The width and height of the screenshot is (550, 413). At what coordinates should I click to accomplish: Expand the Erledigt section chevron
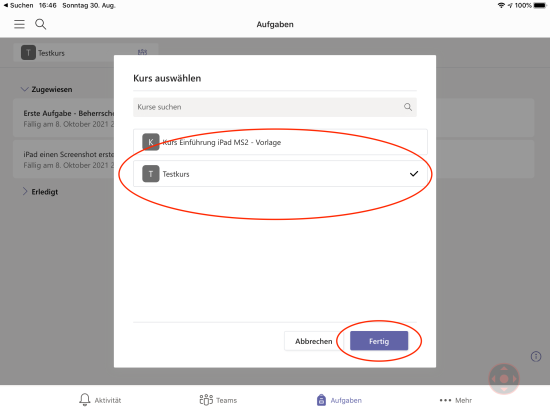(x=25, y=192)
